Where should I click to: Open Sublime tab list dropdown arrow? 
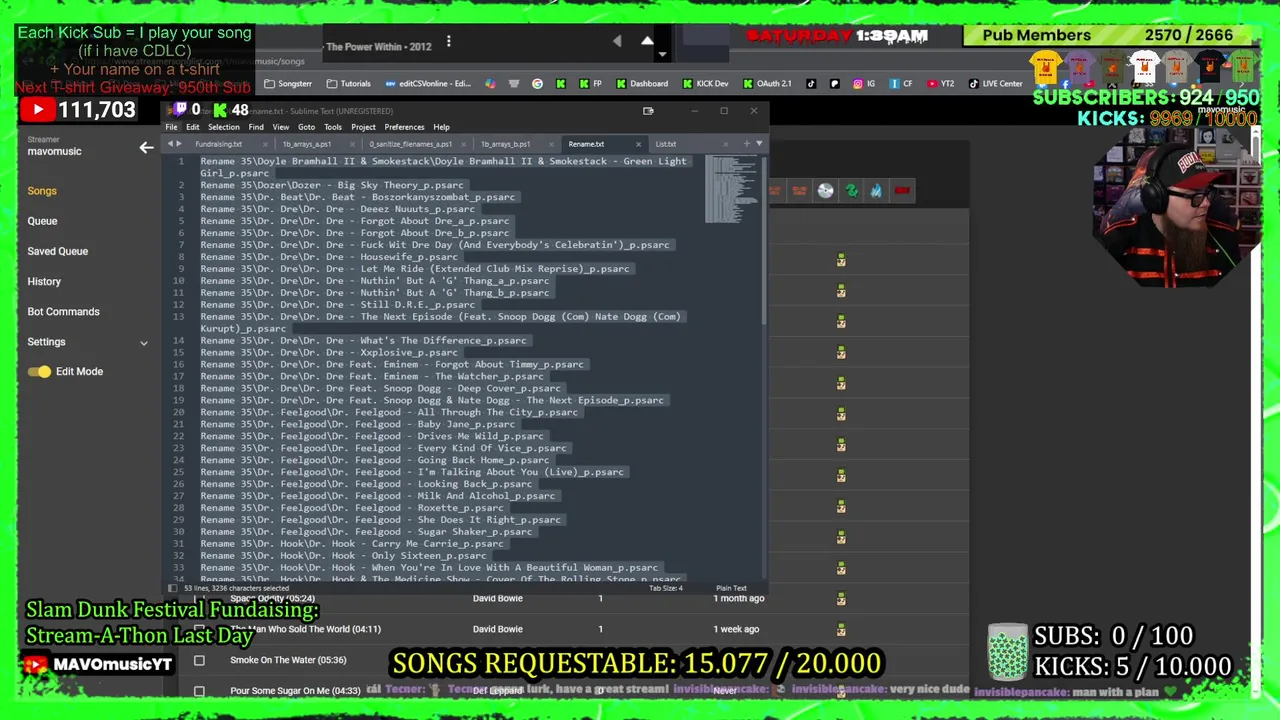click(x=759, y=144)
